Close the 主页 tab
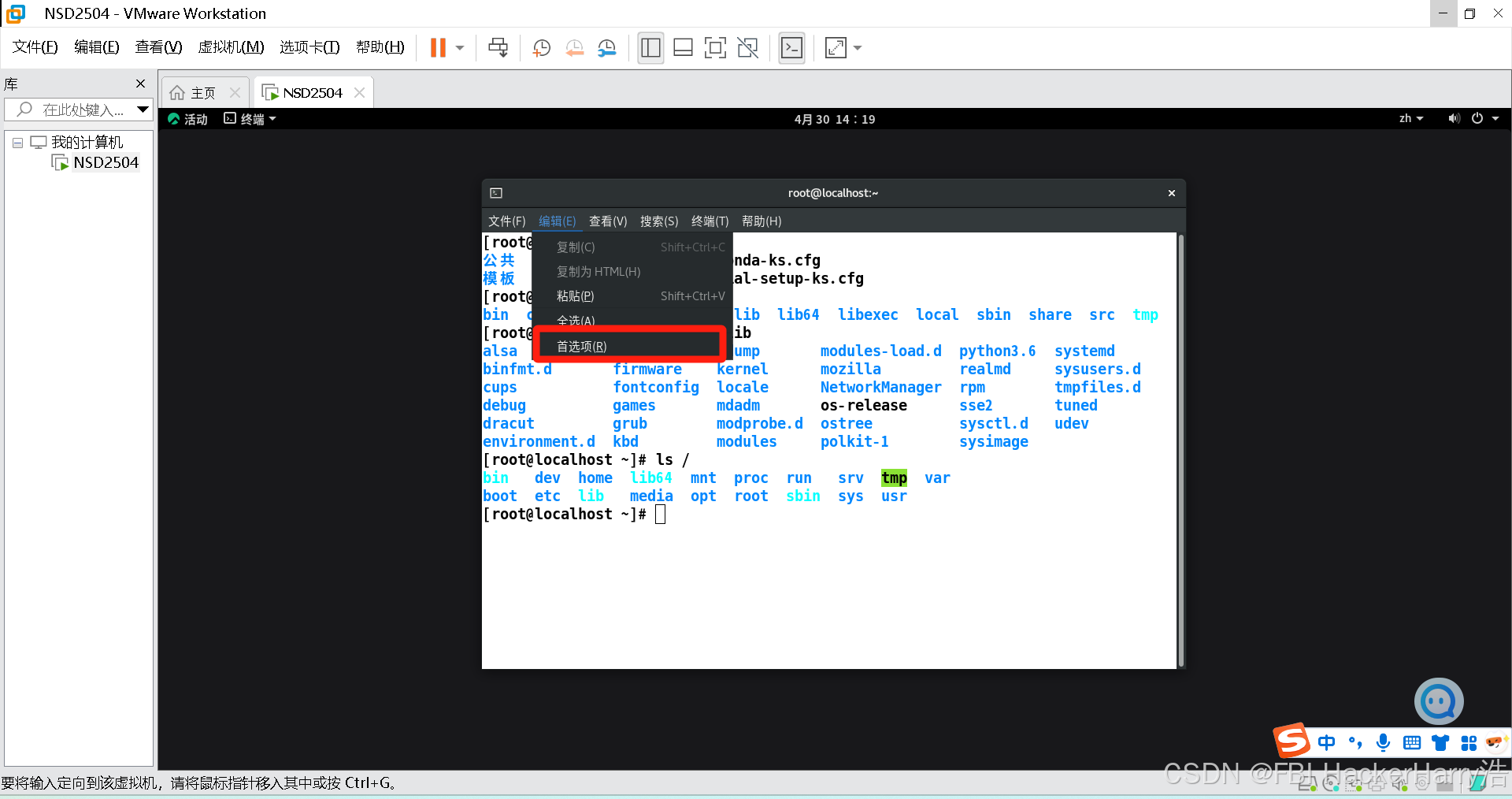 235,93
